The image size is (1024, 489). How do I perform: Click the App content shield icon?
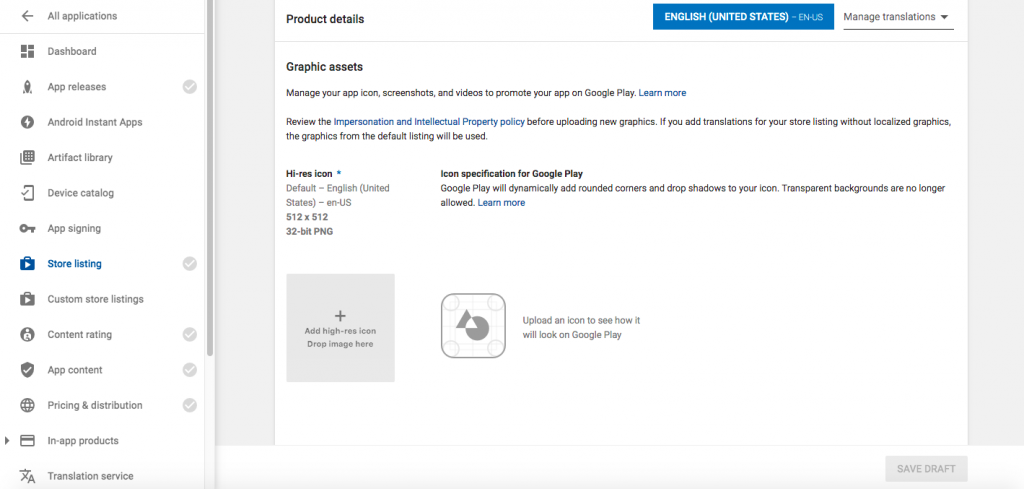[27, 370]
